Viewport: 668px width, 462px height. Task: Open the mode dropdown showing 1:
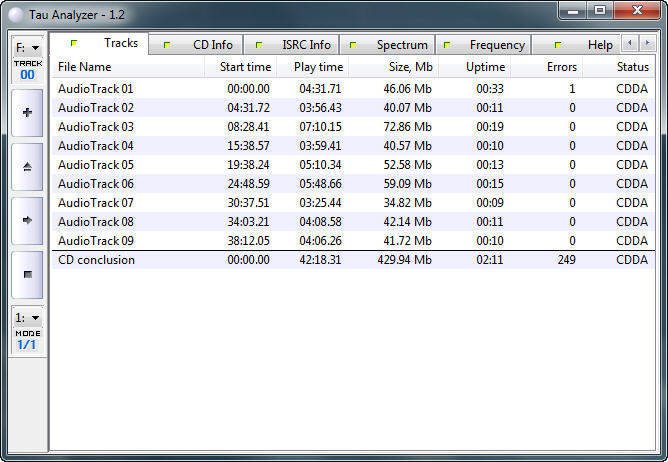point(27,318)
